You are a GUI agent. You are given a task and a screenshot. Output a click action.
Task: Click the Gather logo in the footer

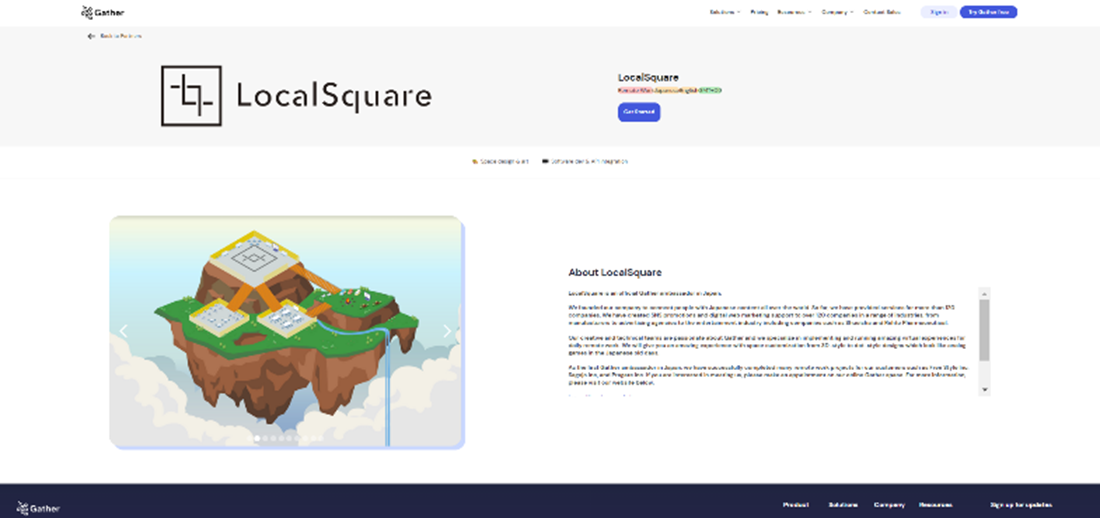tap(39, 509)
